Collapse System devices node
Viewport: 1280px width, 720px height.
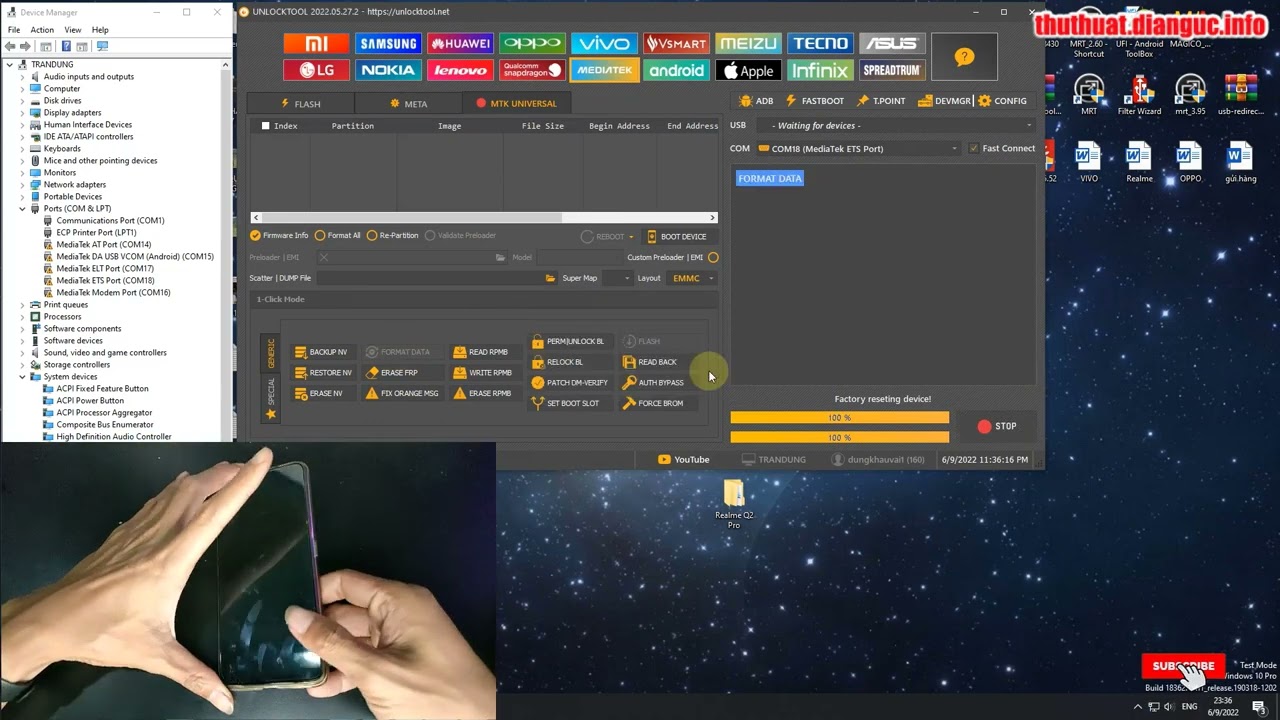(22, 376)
